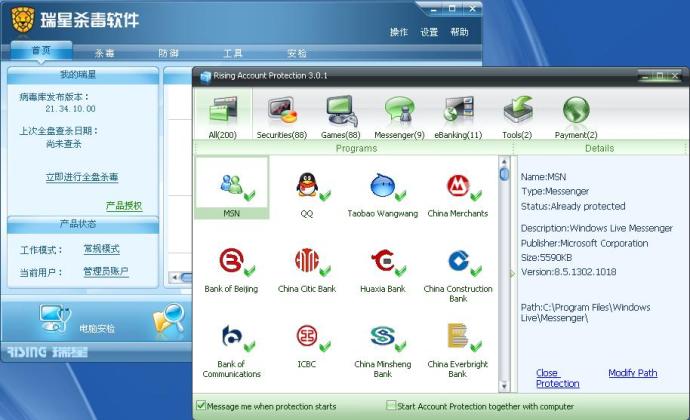Screen dimensions: 690x420
Task: Select Bank of Communications icon
Action: click(231, 336)
